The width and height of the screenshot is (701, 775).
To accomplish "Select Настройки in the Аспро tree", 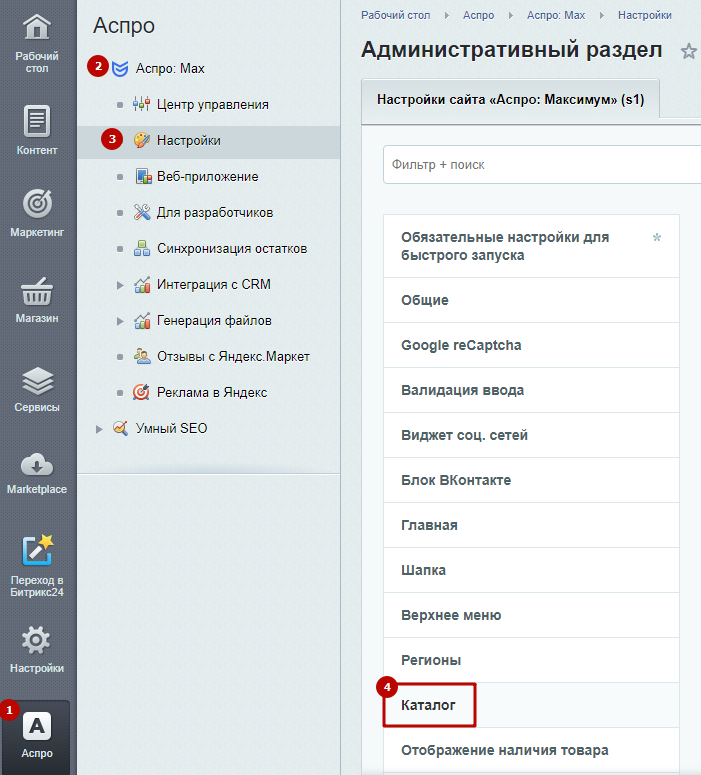I will click(x=189, y=141).
